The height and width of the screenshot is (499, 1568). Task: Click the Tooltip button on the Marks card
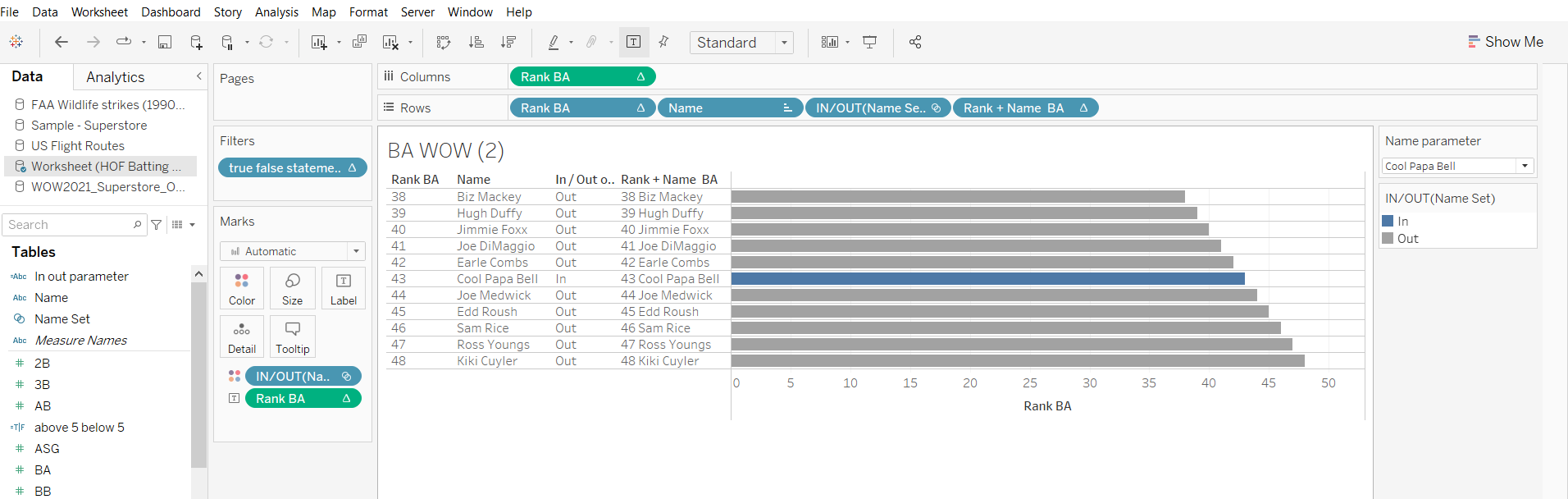point(292,336)
